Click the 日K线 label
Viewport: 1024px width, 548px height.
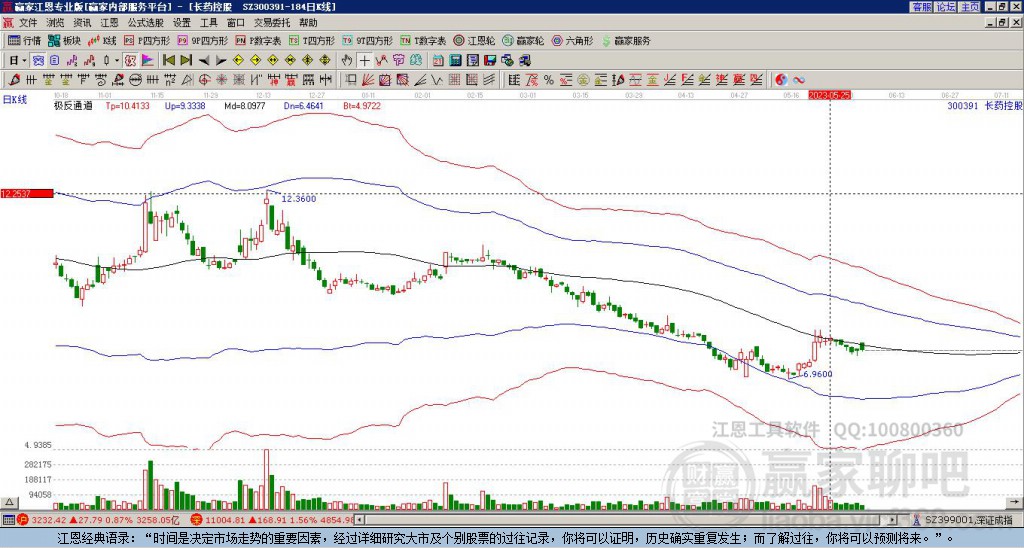(14, 100)
